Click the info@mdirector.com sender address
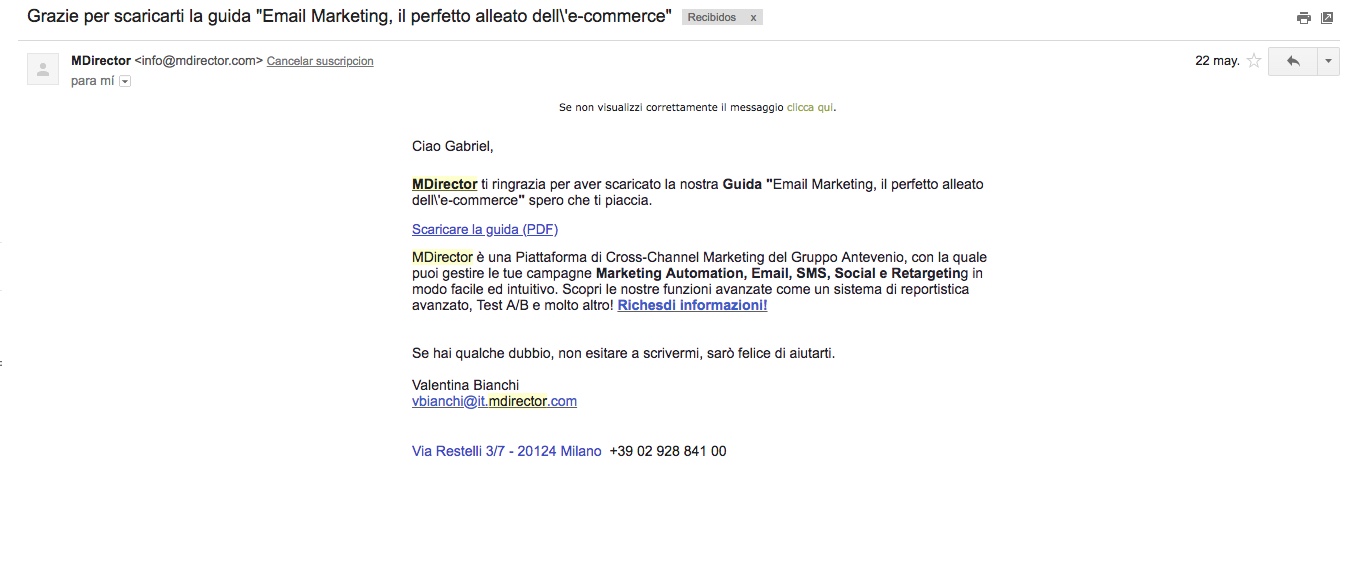1350x573 pixels. (199, 61)
